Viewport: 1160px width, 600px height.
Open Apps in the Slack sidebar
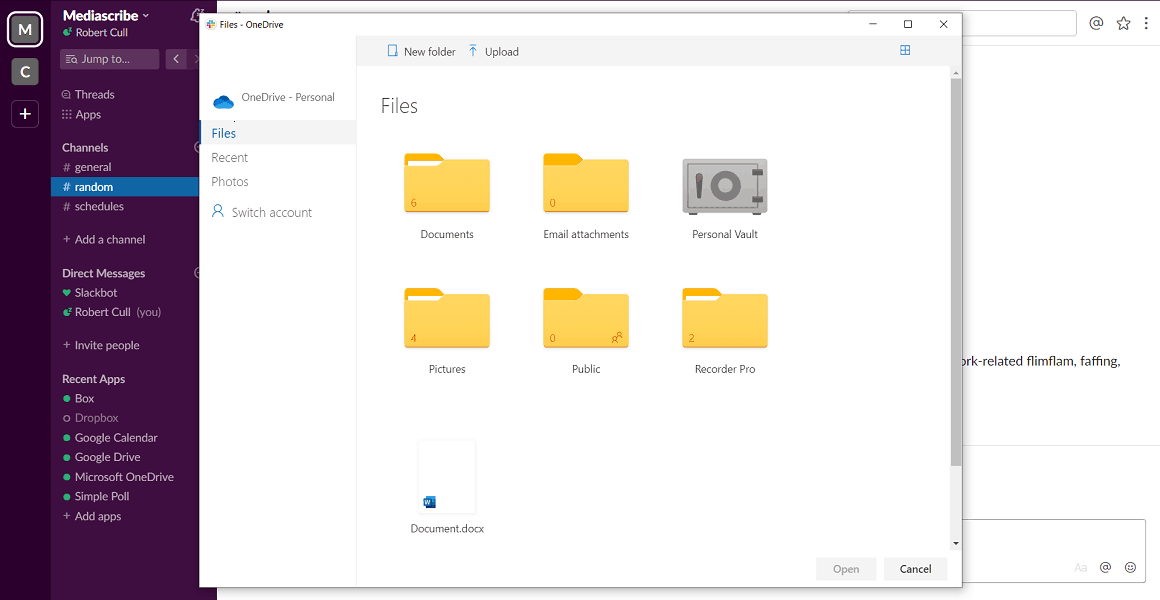[x=81, y=114]
